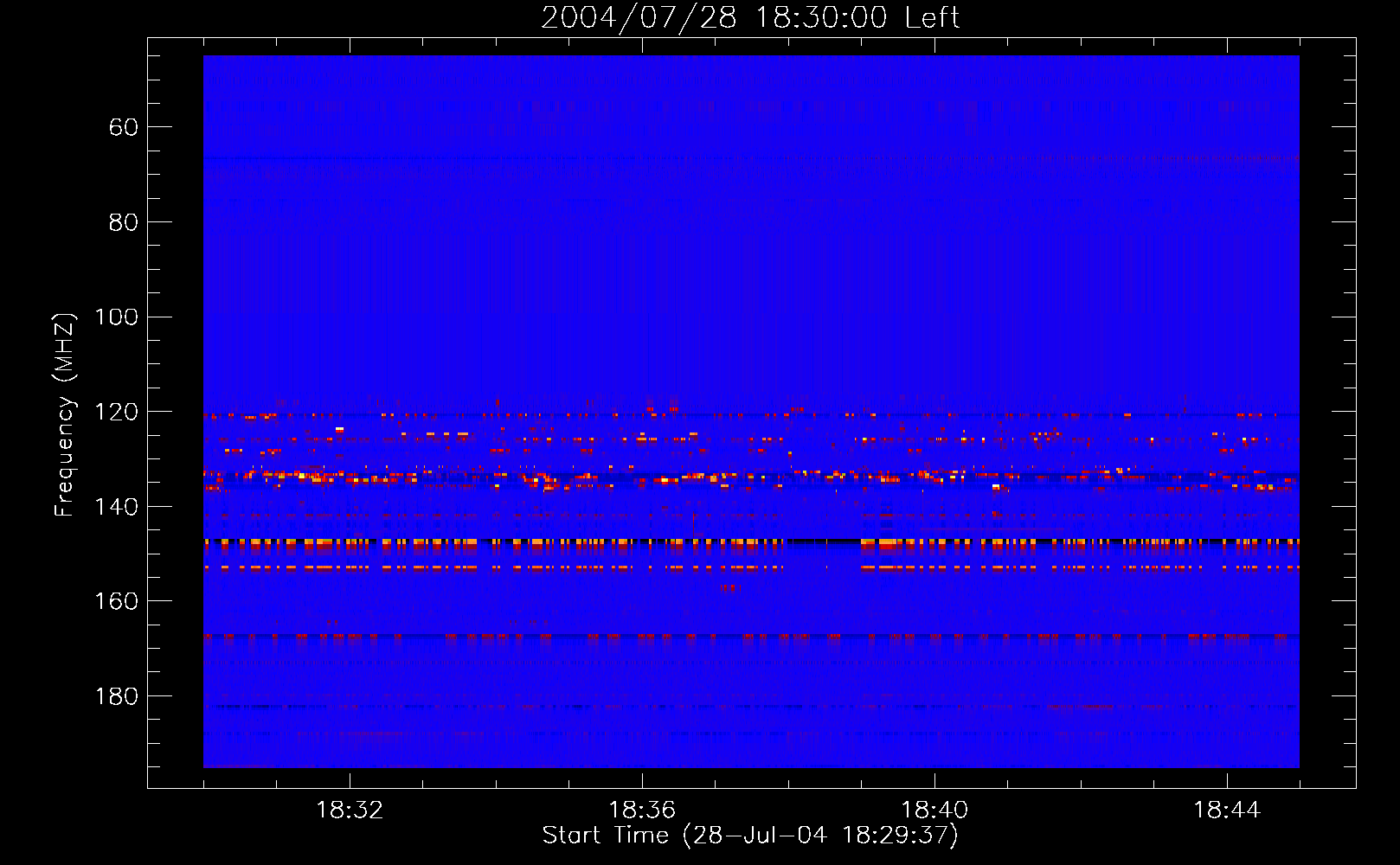Click the 60 frequency tick label
This screenshot has width=1400, height=865.
pos(124,128)
